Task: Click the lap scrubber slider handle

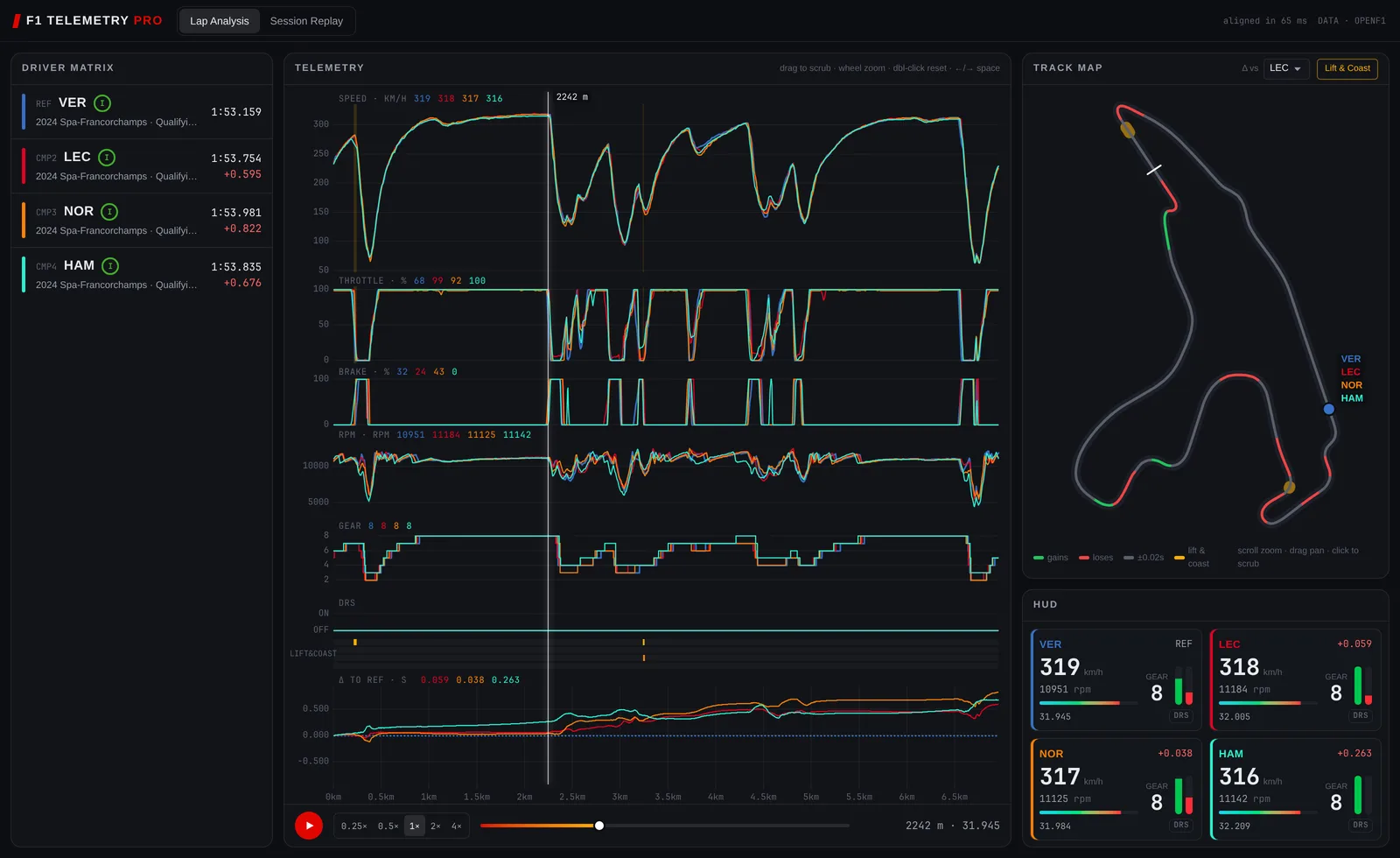Action: click(599, 826)
